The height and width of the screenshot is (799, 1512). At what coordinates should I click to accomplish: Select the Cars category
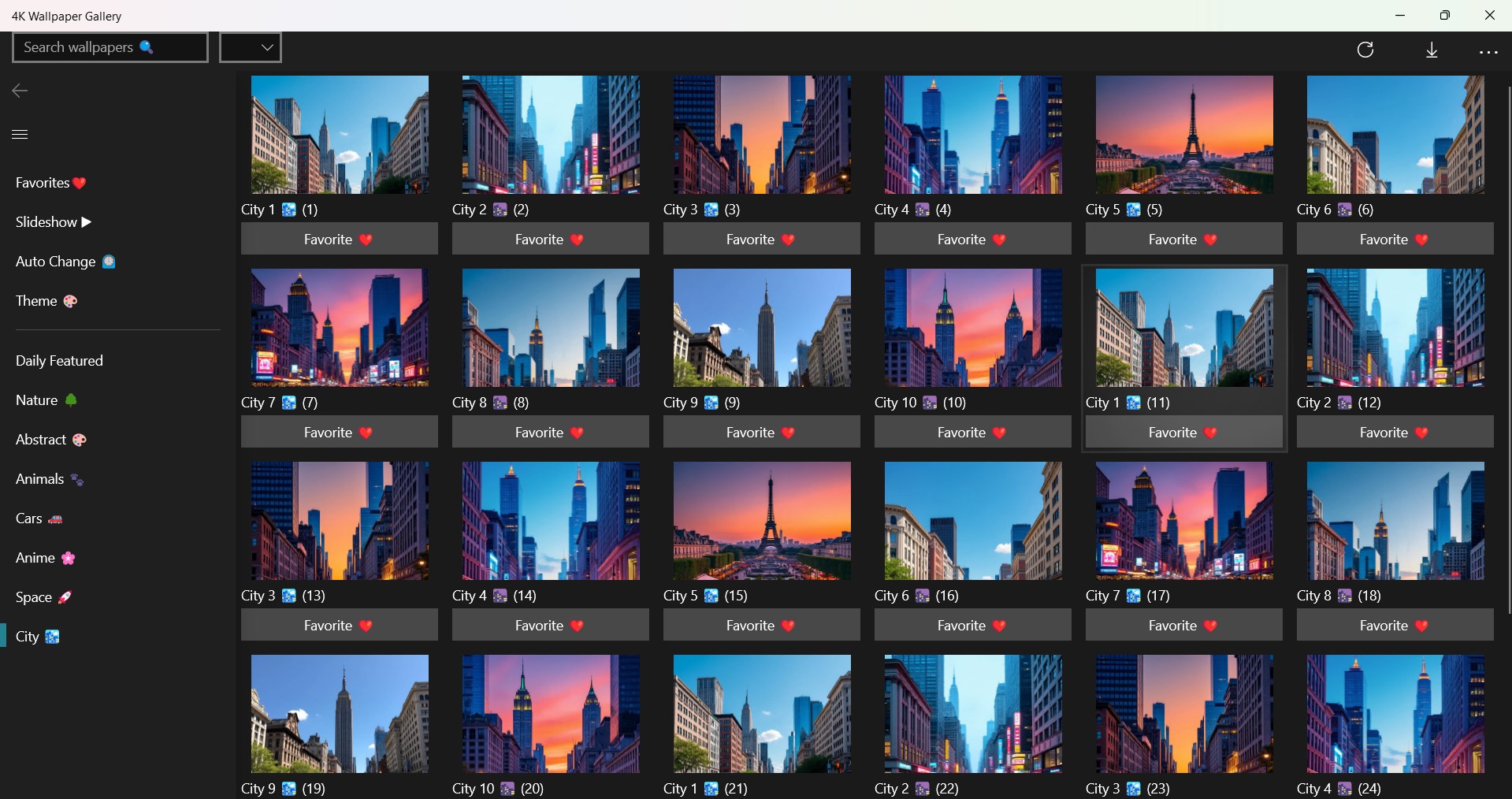coord(39,518)
